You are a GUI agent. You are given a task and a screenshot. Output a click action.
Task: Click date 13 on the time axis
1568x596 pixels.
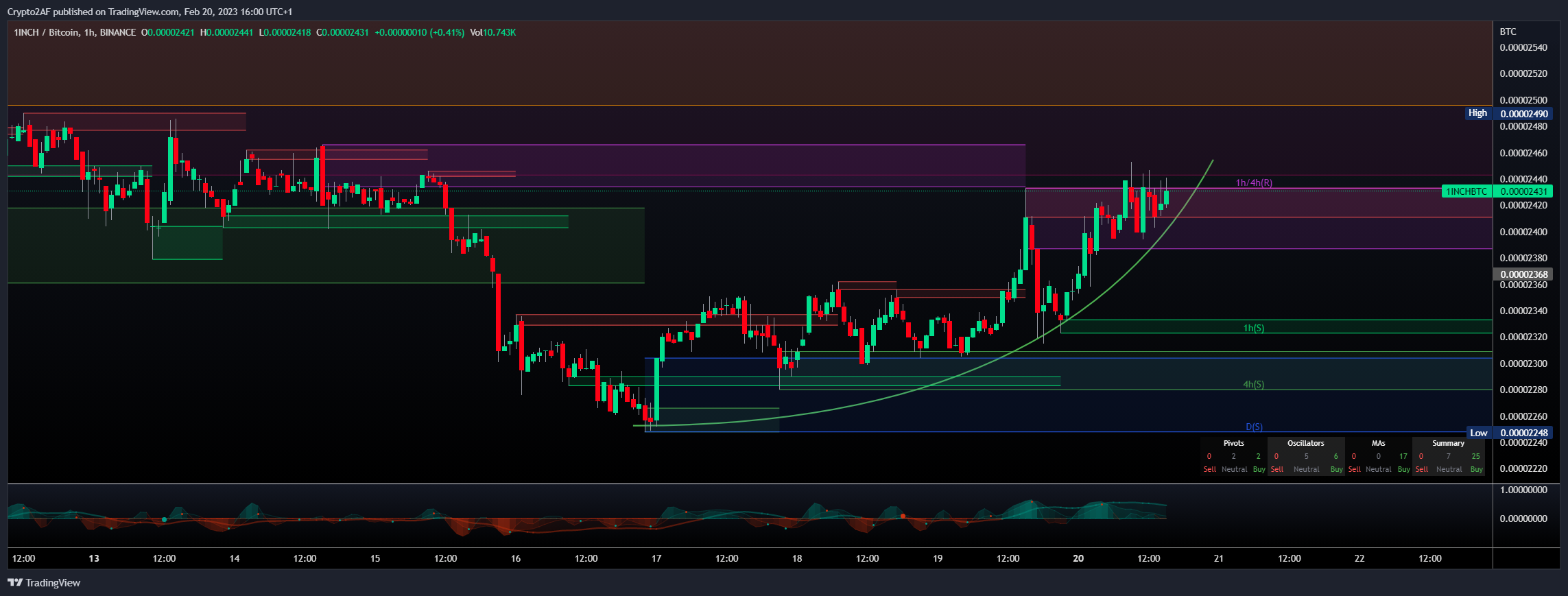[94, 558]
